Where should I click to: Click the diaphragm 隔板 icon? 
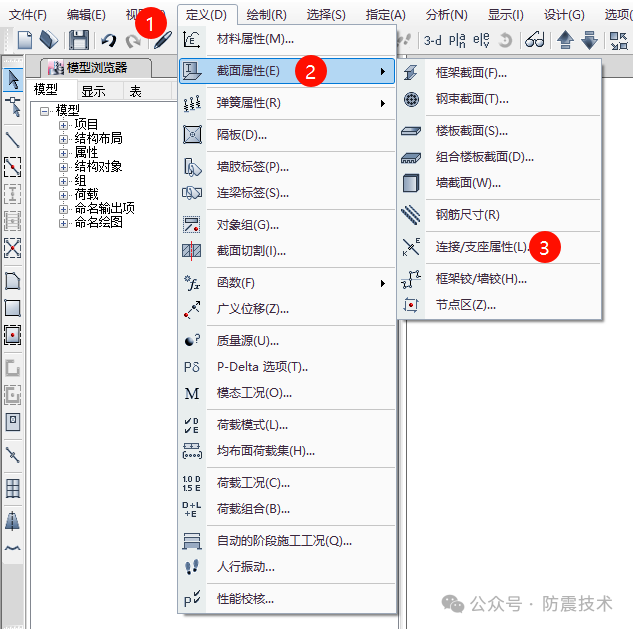192,134
